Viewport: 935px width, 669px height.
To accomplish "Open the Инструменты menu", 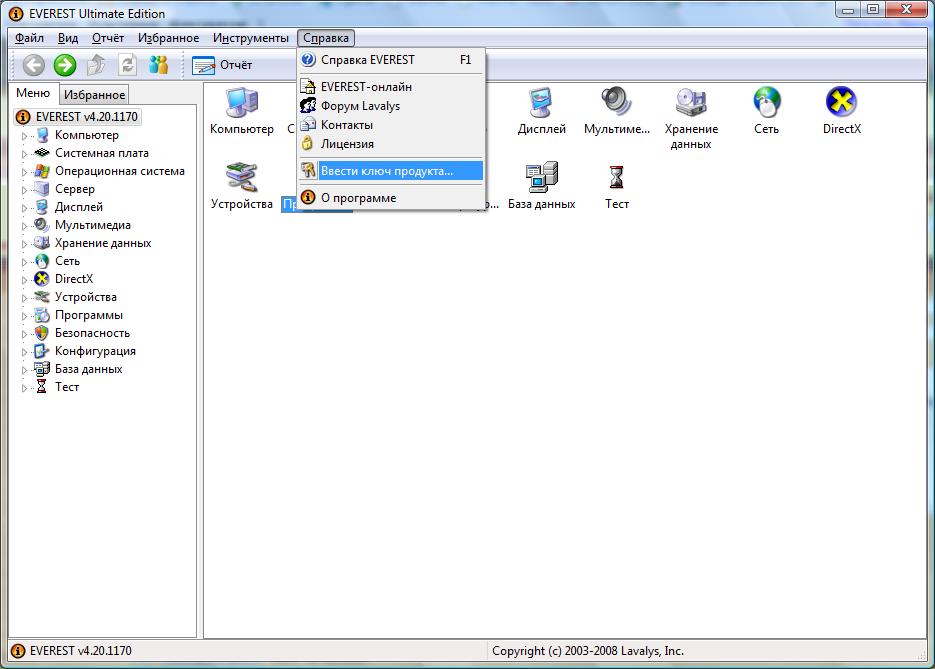I will (250, 38).
